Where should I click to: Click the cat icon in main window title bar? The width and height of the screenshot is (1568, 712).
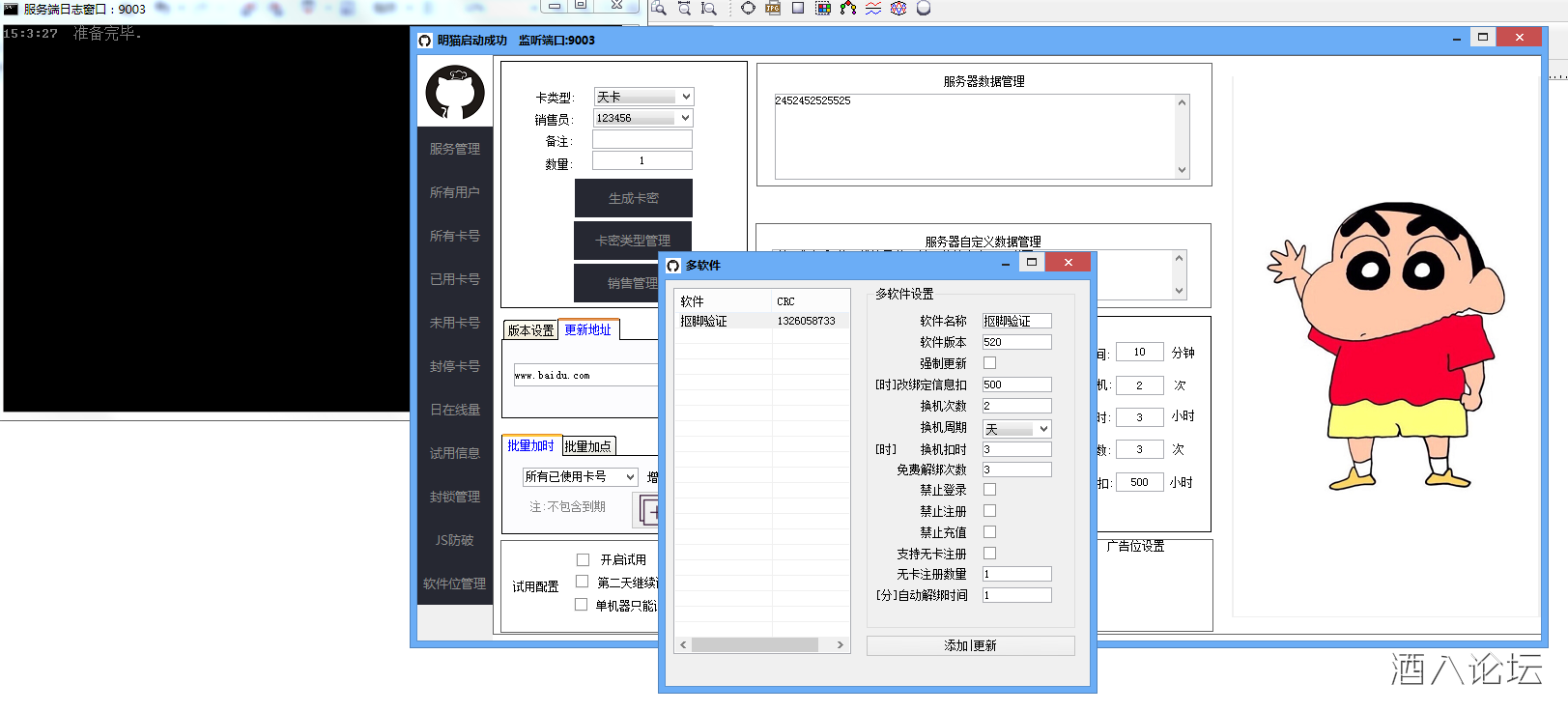(425, 41)
